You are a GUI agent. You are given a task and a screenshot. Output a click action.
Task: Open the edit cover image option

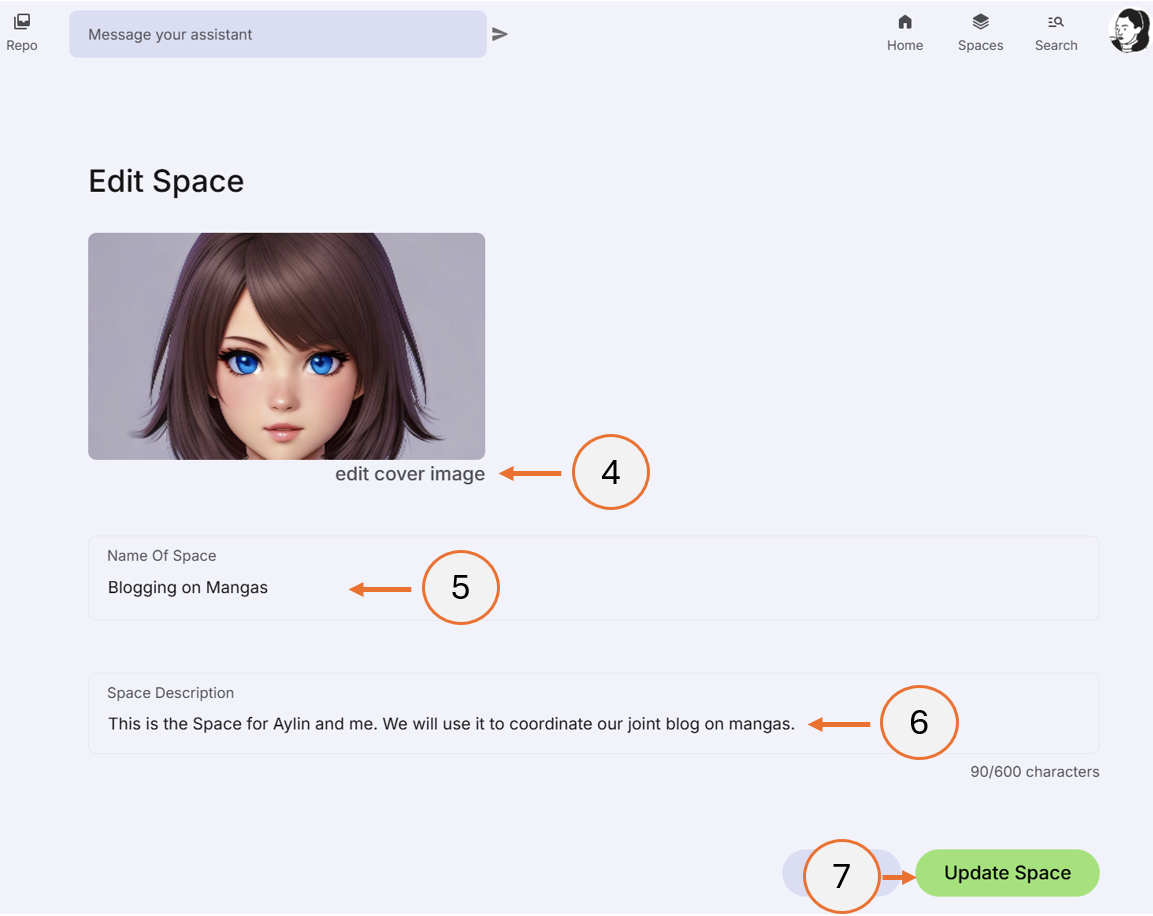(410, 473)
